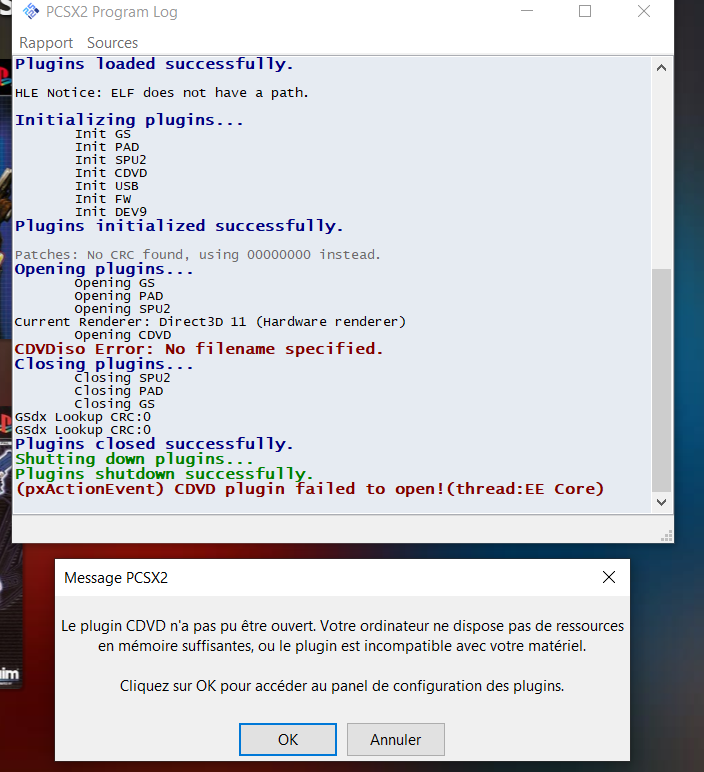
Task: Click the 'Closing GS' log entry
Action: [x=114, y=404]
